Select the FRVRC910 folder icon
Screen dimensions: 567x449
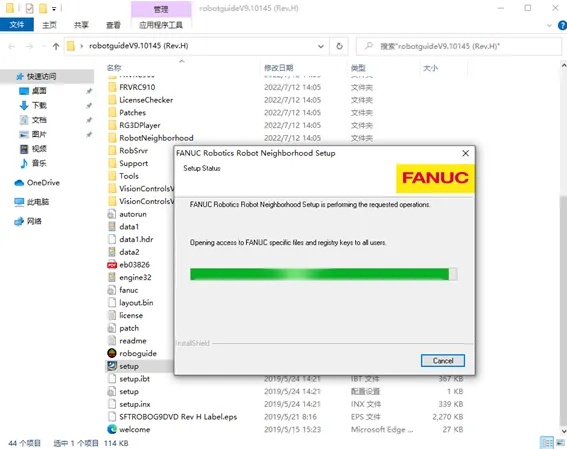coord(112,87)
